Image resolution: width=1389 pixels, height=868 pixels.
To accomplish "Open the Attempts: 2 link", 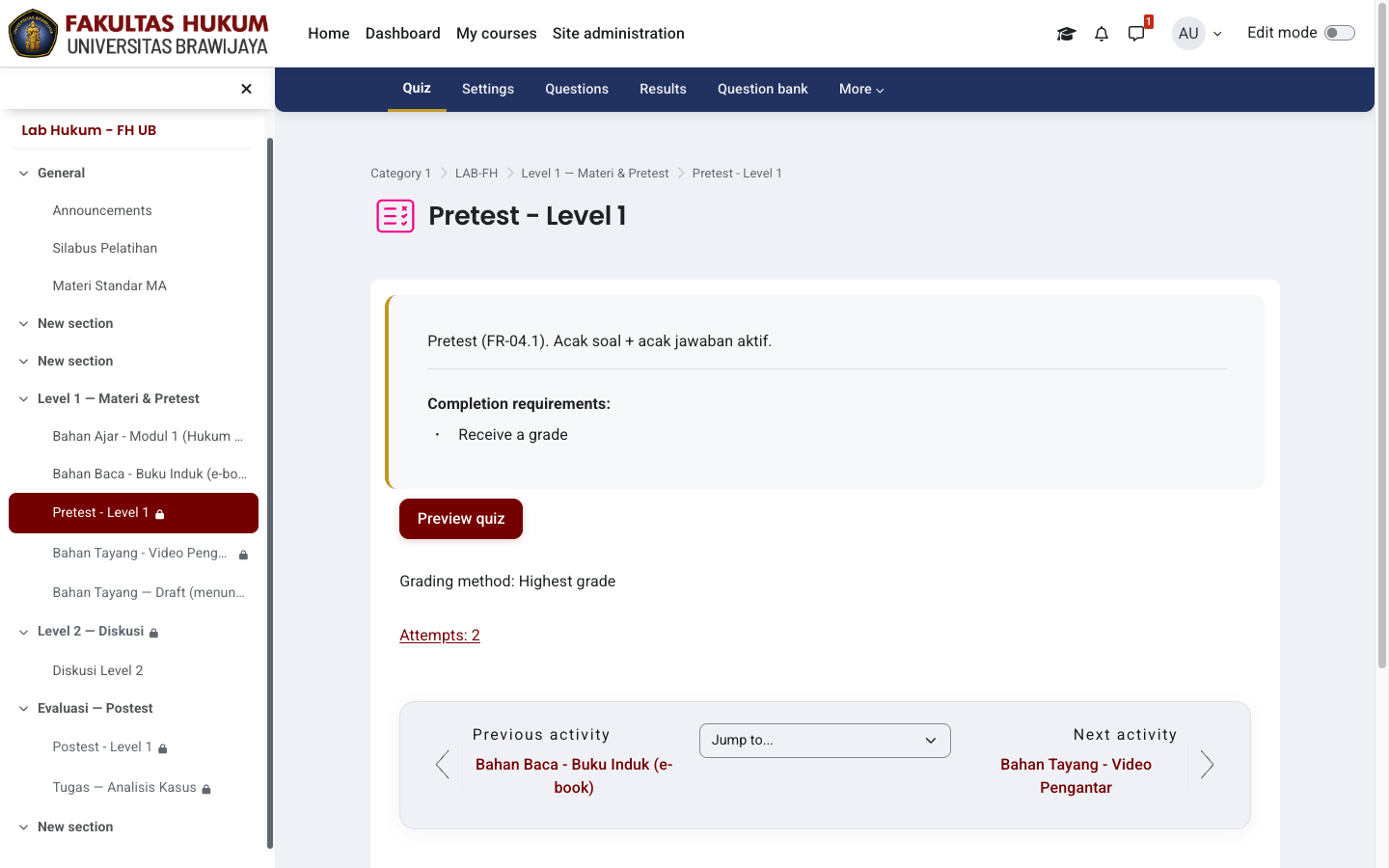I will (x=440, y=636).
